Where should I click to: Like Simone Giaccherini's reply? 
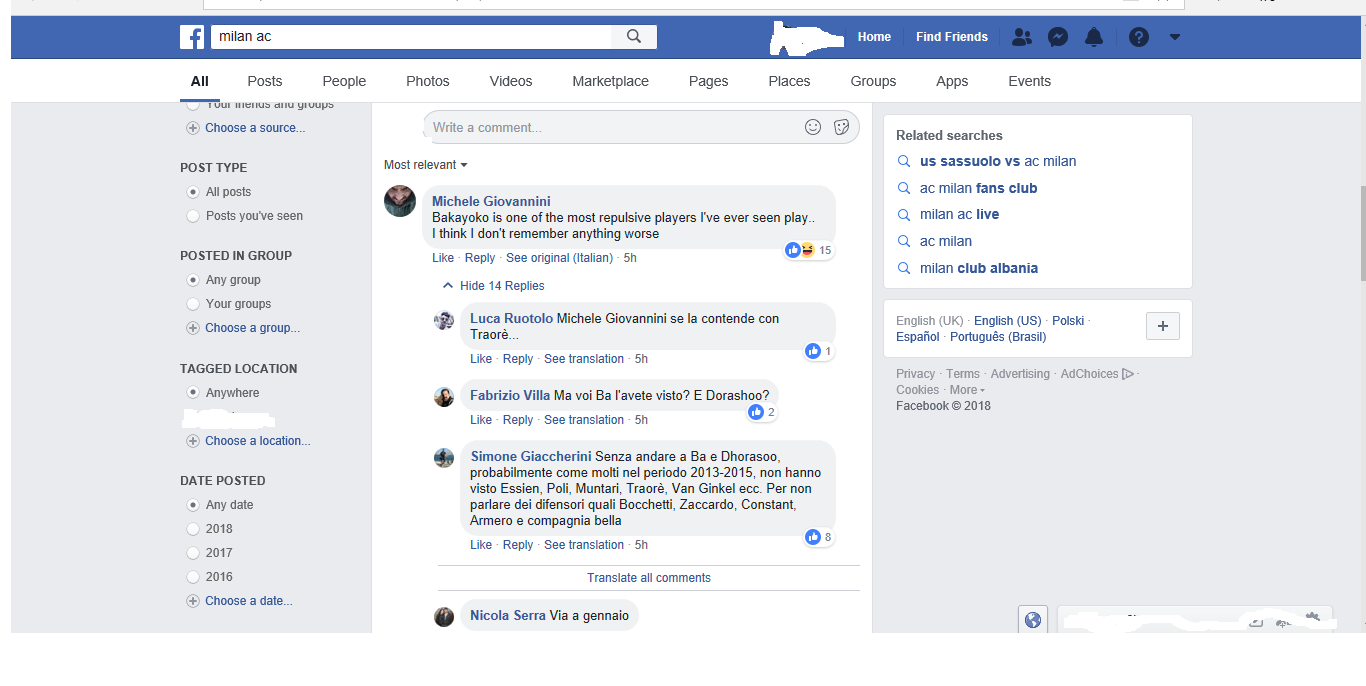tap(481, 545)
